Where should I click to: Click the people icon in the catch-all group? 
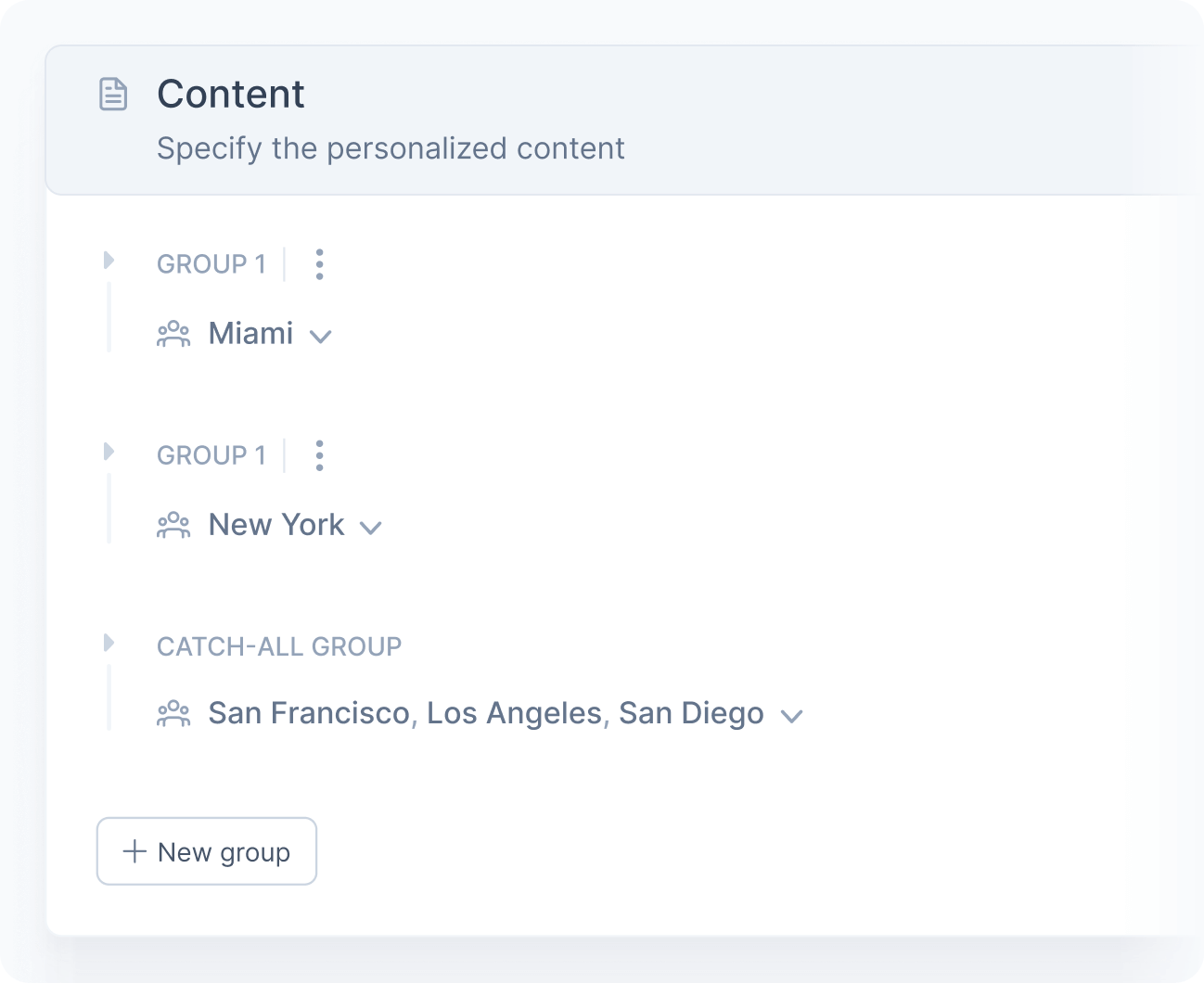[x=173, y=712]
